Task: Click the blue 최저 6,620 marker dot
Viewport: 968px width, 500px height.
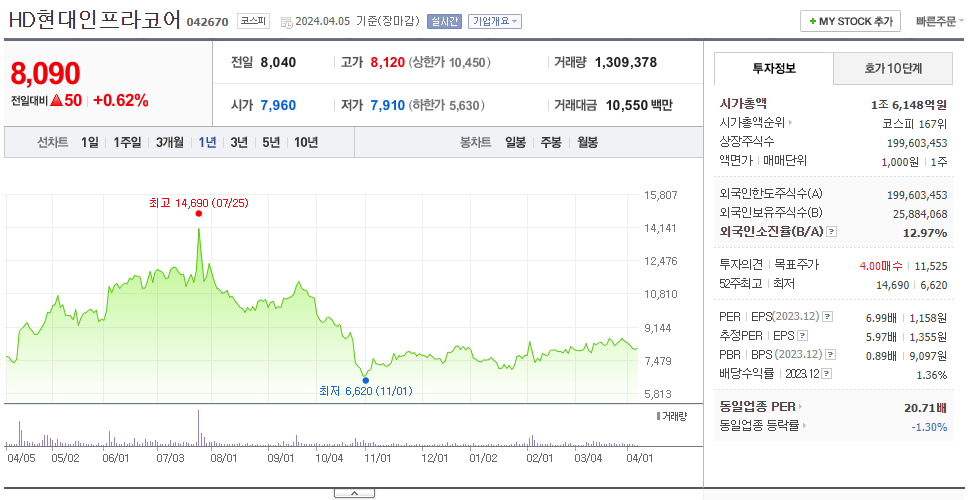Action: click(x=366, y=380)
